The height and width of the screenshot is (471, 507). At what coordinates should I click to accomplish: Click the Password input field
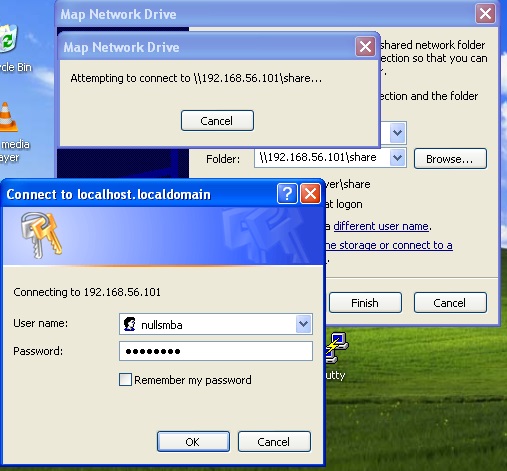(216, 351)
